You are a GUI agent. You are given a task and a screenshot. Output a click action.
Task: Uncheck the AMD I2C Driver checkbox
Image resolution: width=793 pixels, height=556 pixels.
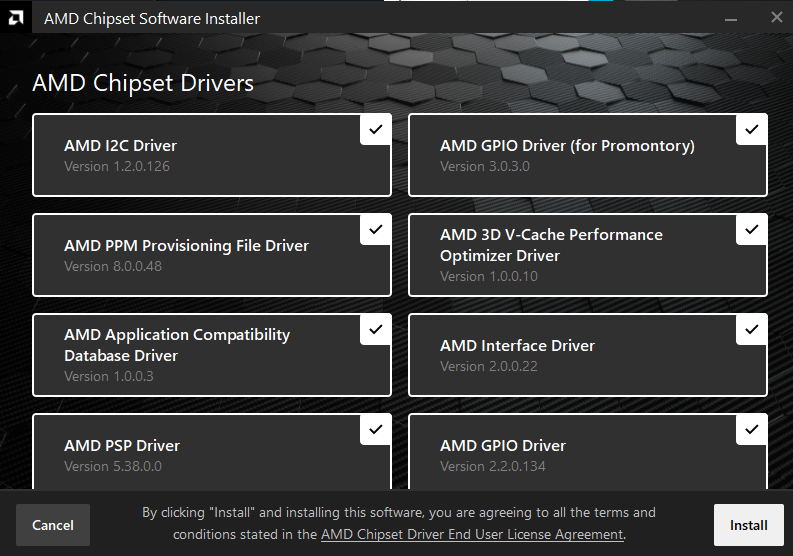click(x=376, y=130)
